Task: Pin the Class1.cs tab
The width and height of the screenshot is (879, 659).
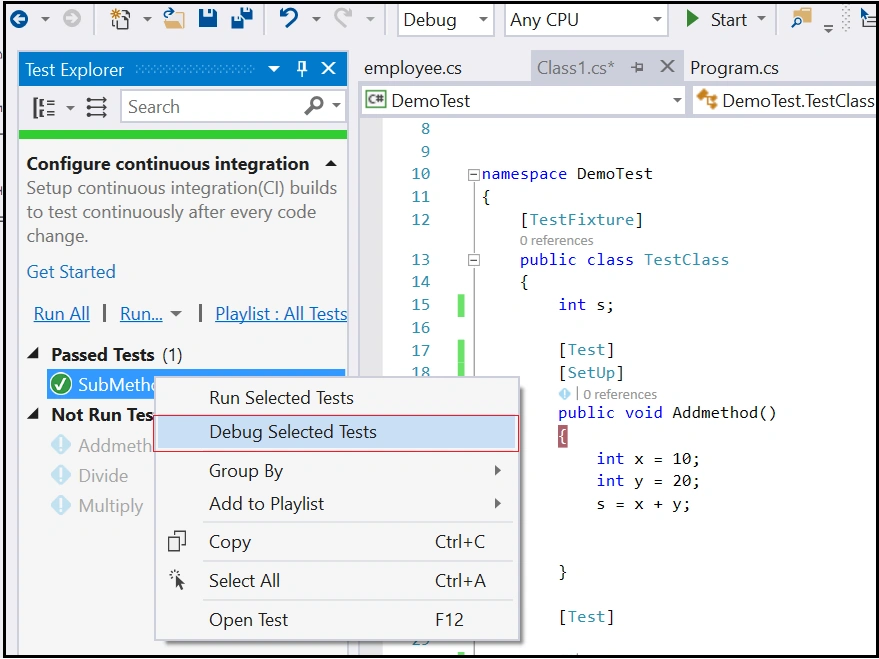Action: (637, 68)
